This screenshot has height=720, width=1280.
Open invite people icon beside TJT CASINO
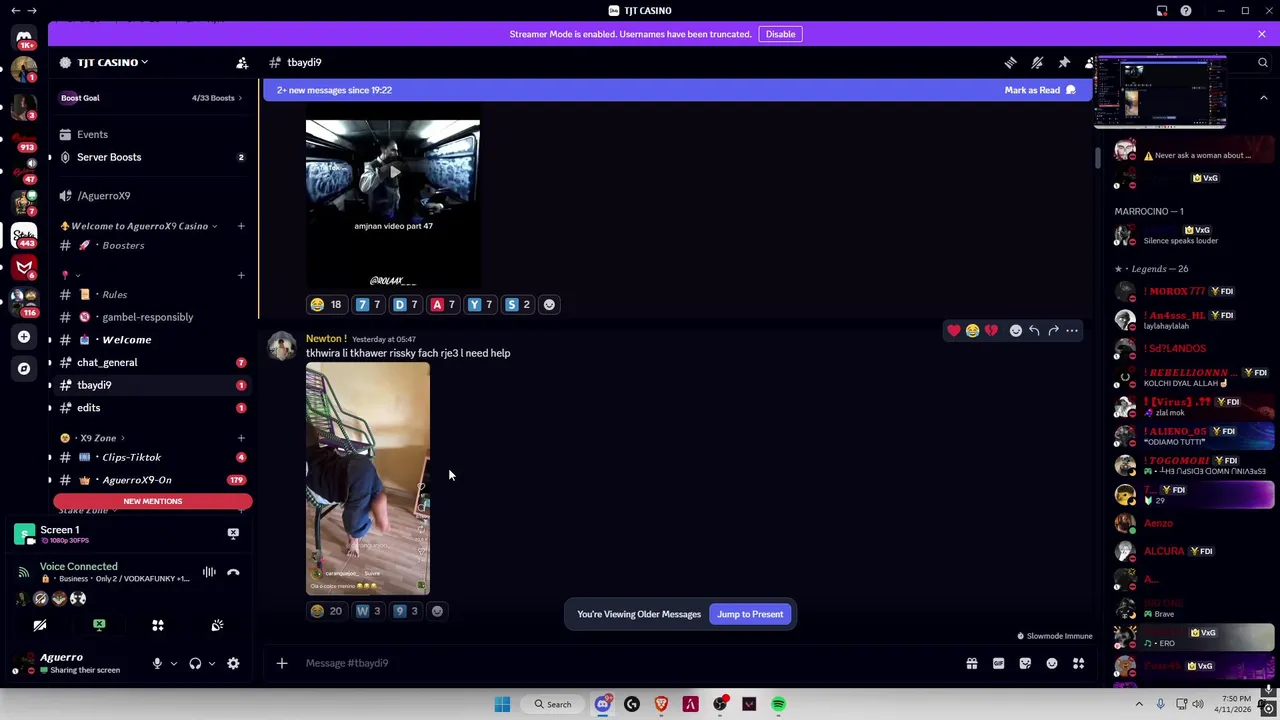coord(242,62)
